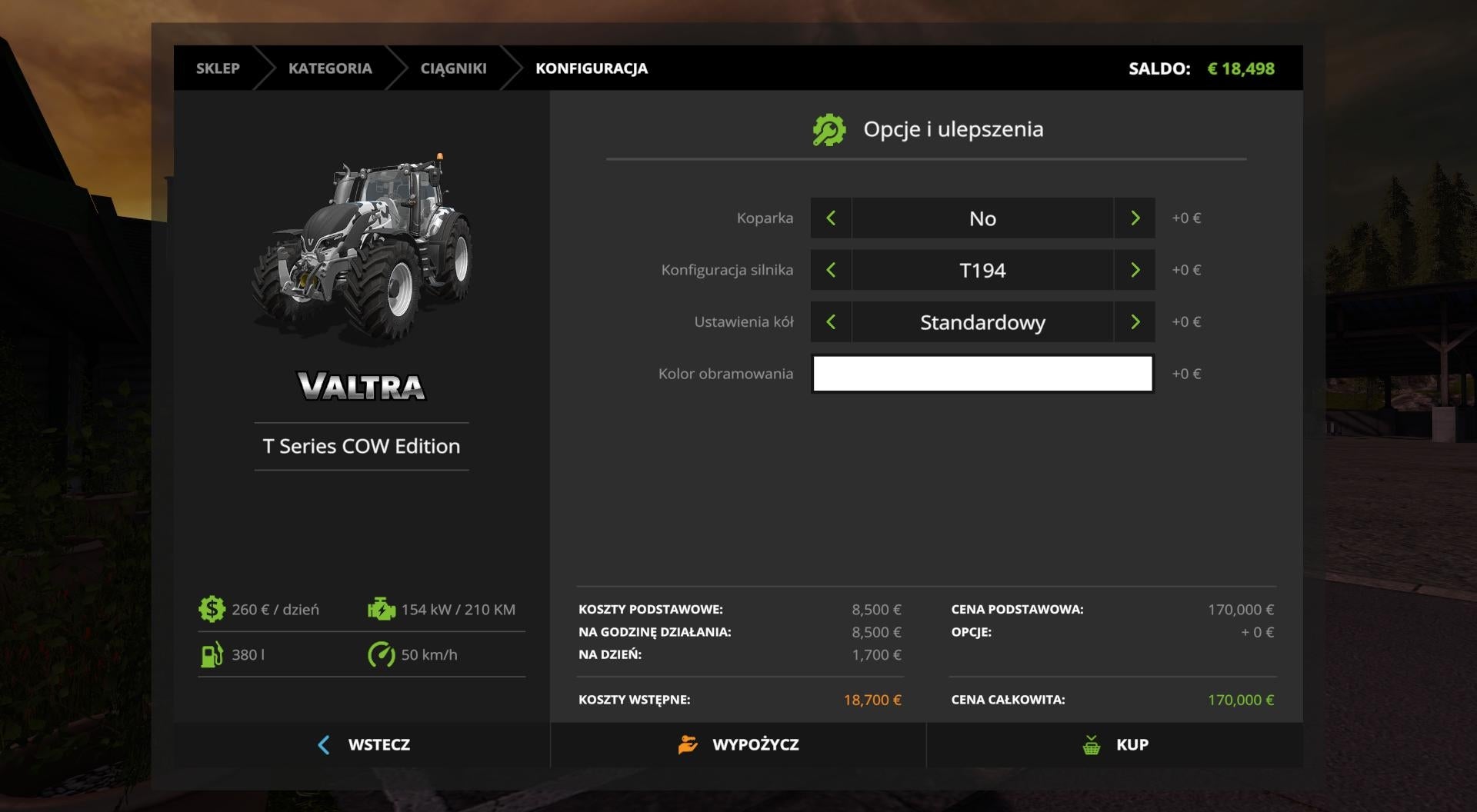Click the fuel tank capacity icon
Viewport: 1477px width, 812px height.
point(212,654)
